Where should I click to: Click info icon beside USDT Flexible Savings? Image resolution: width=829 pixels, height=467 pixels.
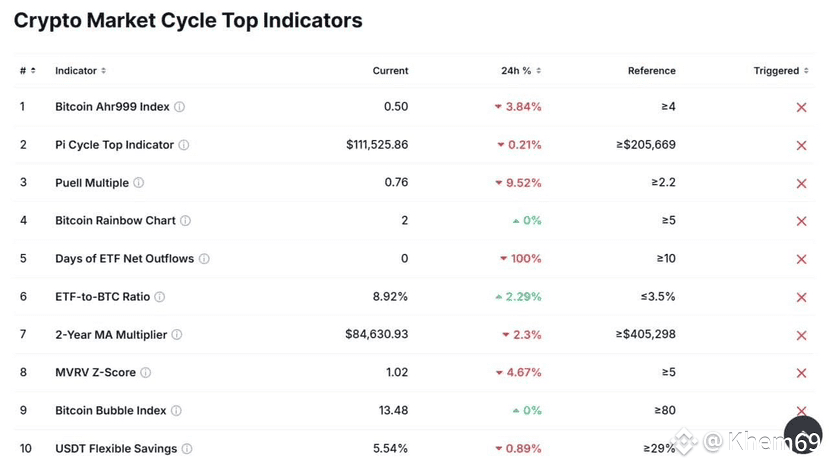(x=187, y=449)
